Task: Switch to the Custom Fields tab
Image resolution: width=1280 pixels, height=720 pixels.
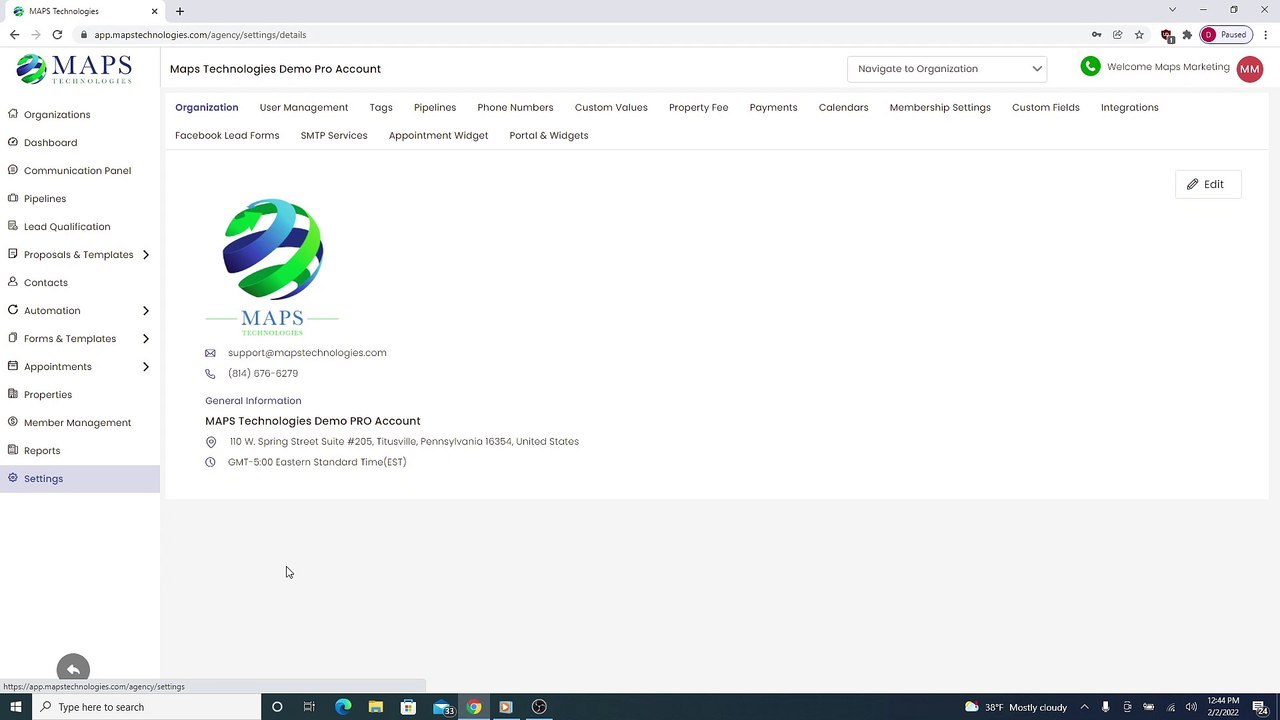Action: (1046, 107)
